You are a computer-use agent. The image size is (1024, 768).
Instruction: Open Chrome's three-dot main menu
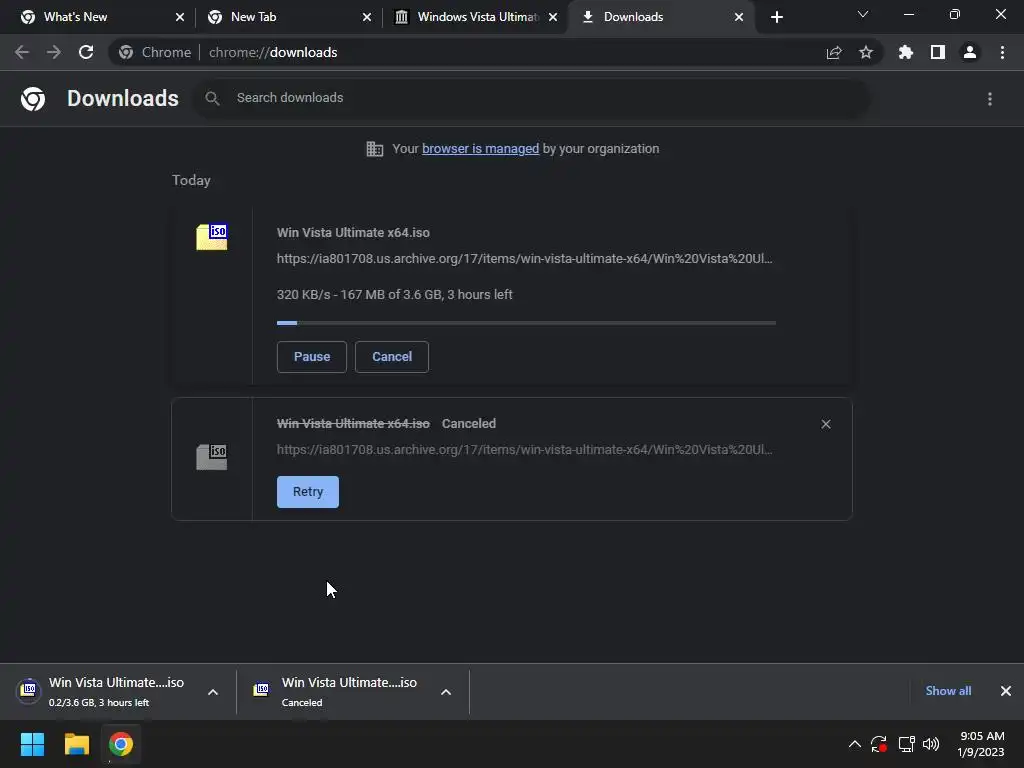point(1002,52)
